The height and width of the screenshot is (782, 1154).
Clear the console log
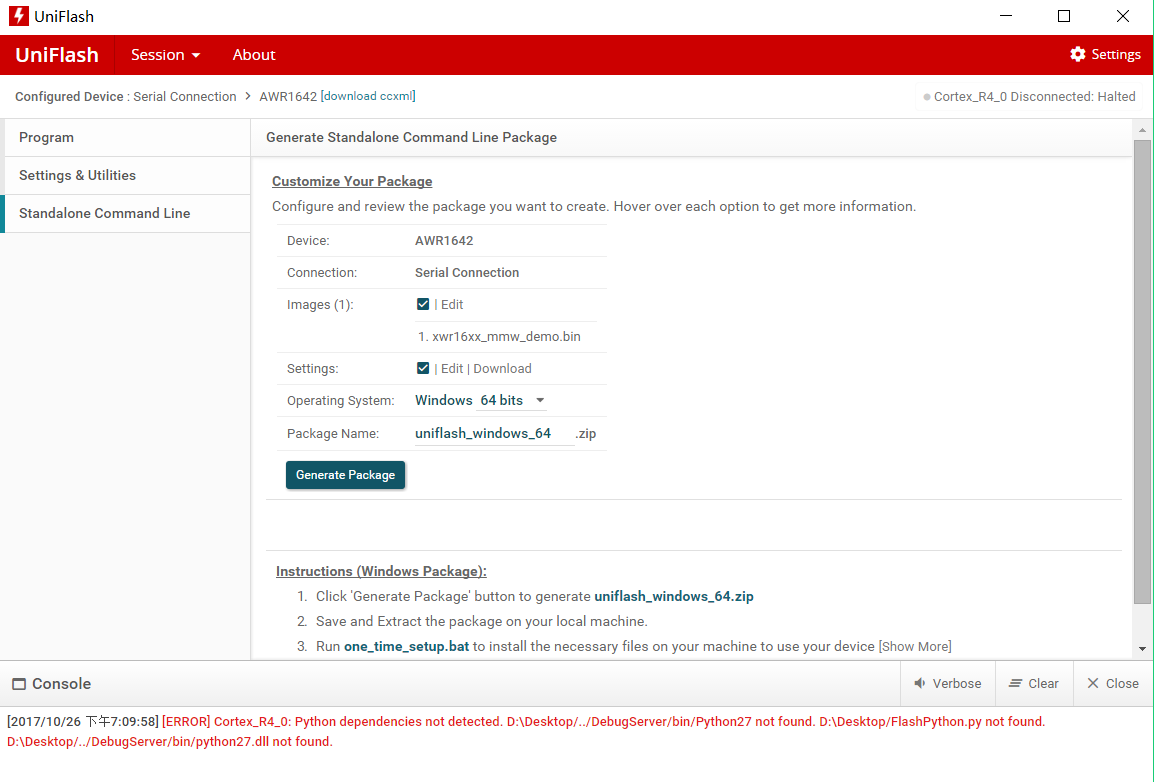coord(1034,683)
